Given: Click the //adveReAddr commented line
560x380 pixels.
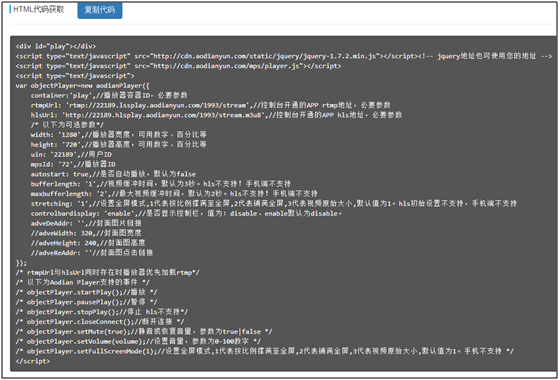Looking at the screenshot, I should pyautogui.click(x=92, y=253).
